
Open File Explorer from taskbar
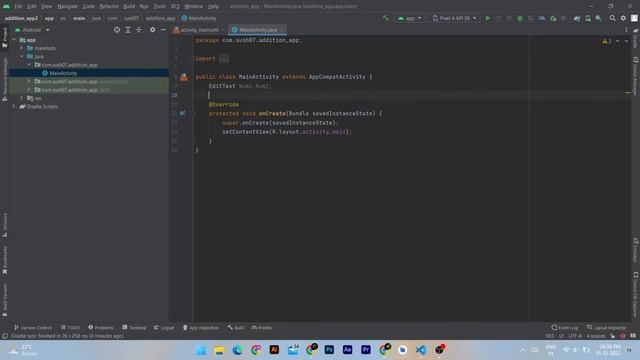coord(219,350)
